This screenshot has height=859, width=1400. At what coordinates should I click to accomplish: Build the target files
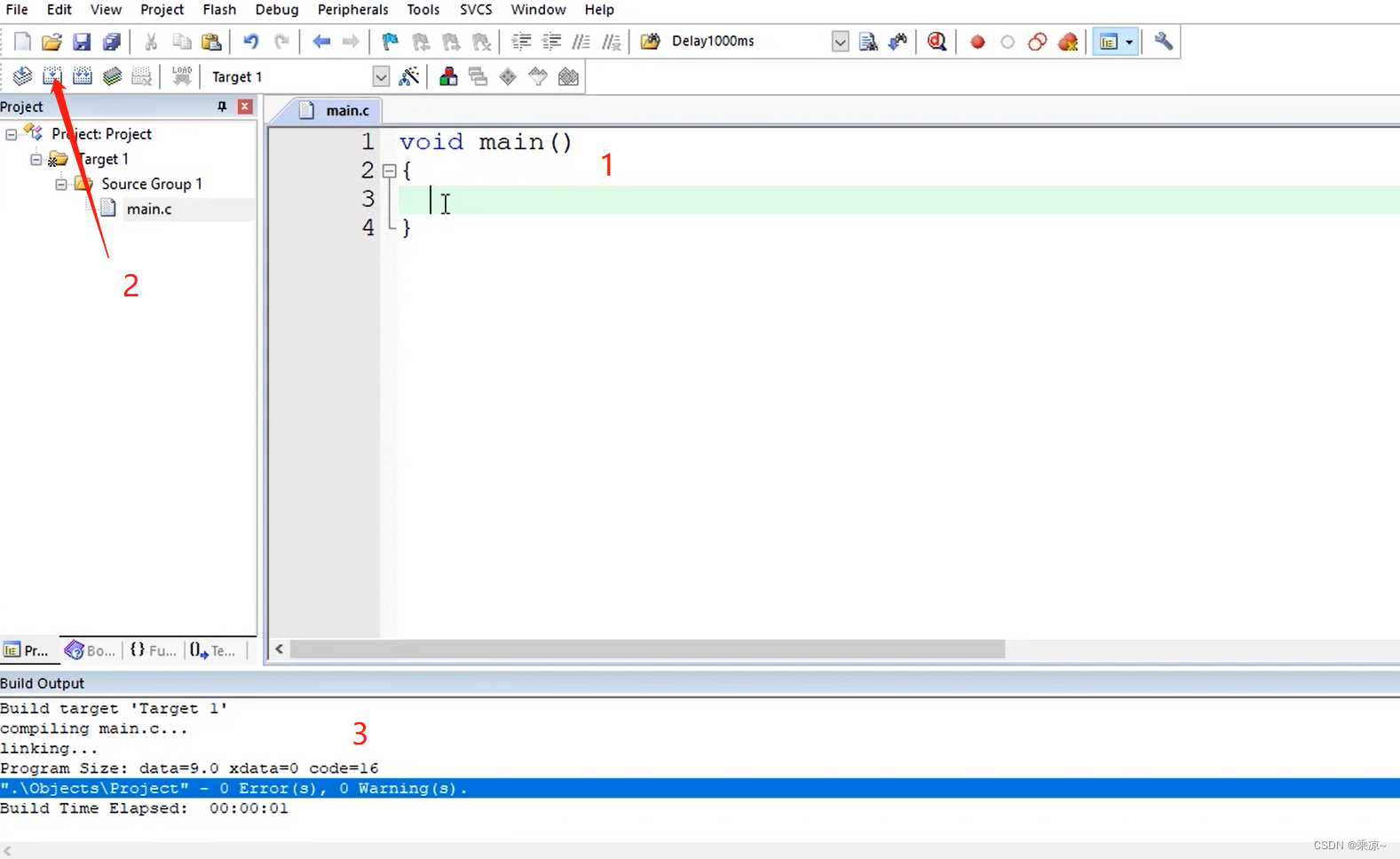[x=52, y=77]
